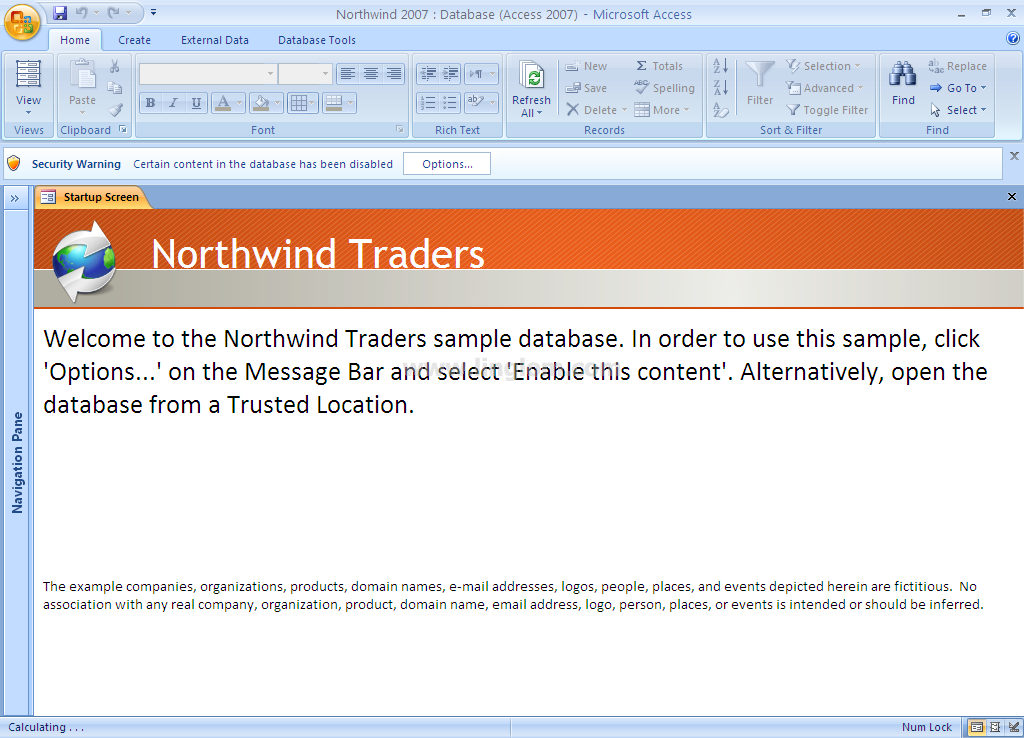This screenshot has width=1024, height=738.
Task: Open the Database Tools ribbon tab
Action: (317, 40)
